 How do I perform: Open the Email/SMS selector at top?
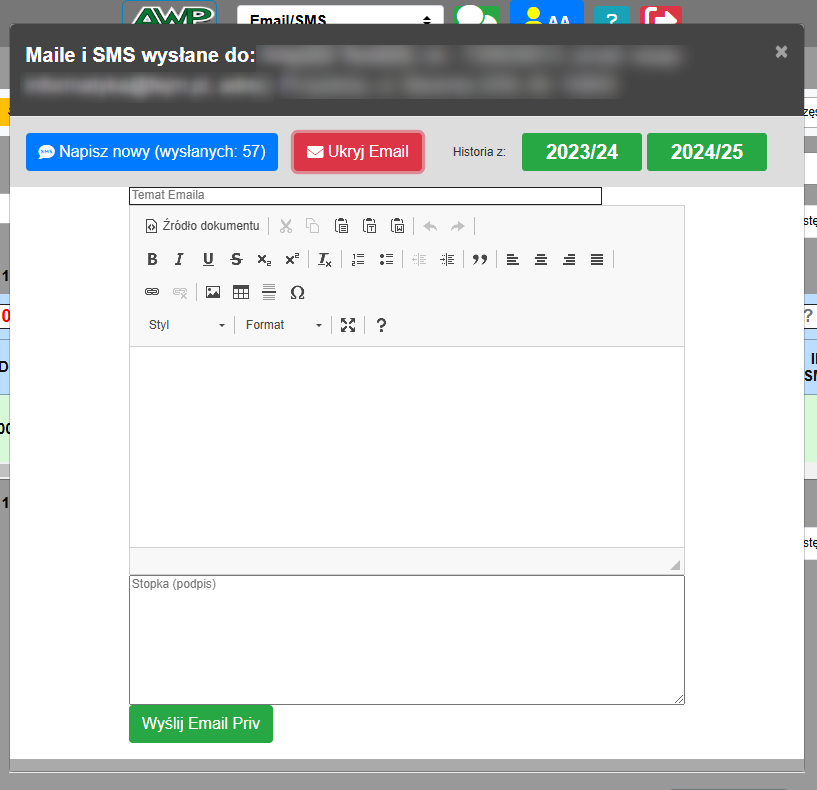tap(340, 19)
